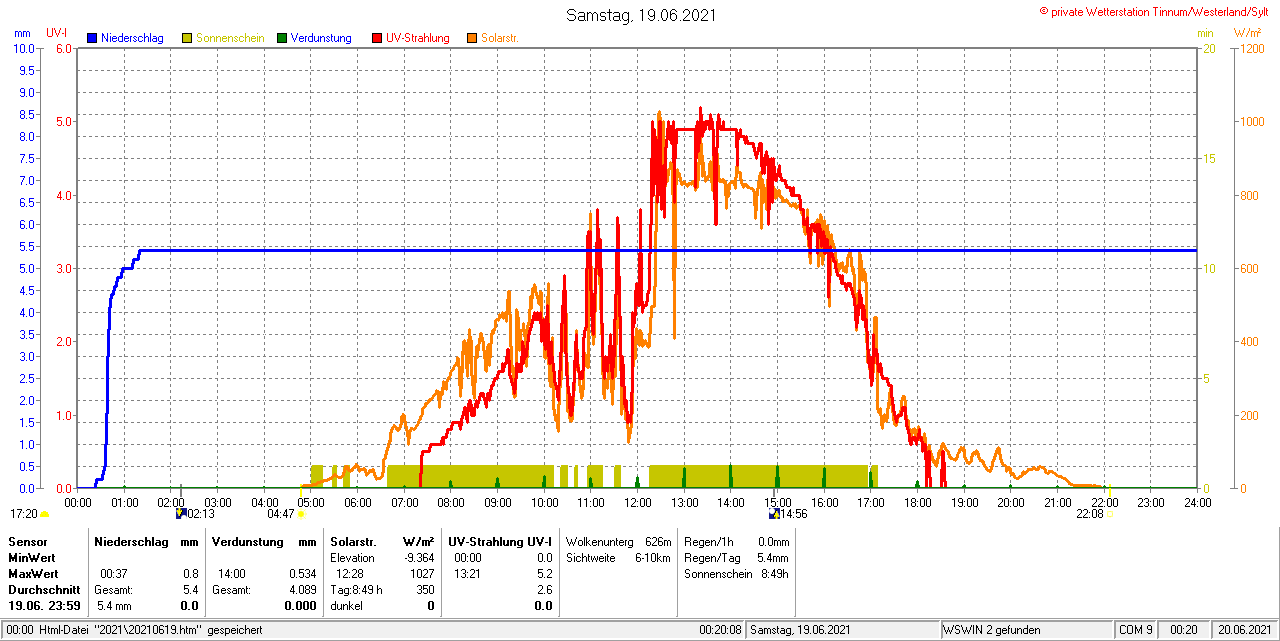
Task: Click the Regen/1h 0.0mm entry
Action: click(x=736, y=542)
